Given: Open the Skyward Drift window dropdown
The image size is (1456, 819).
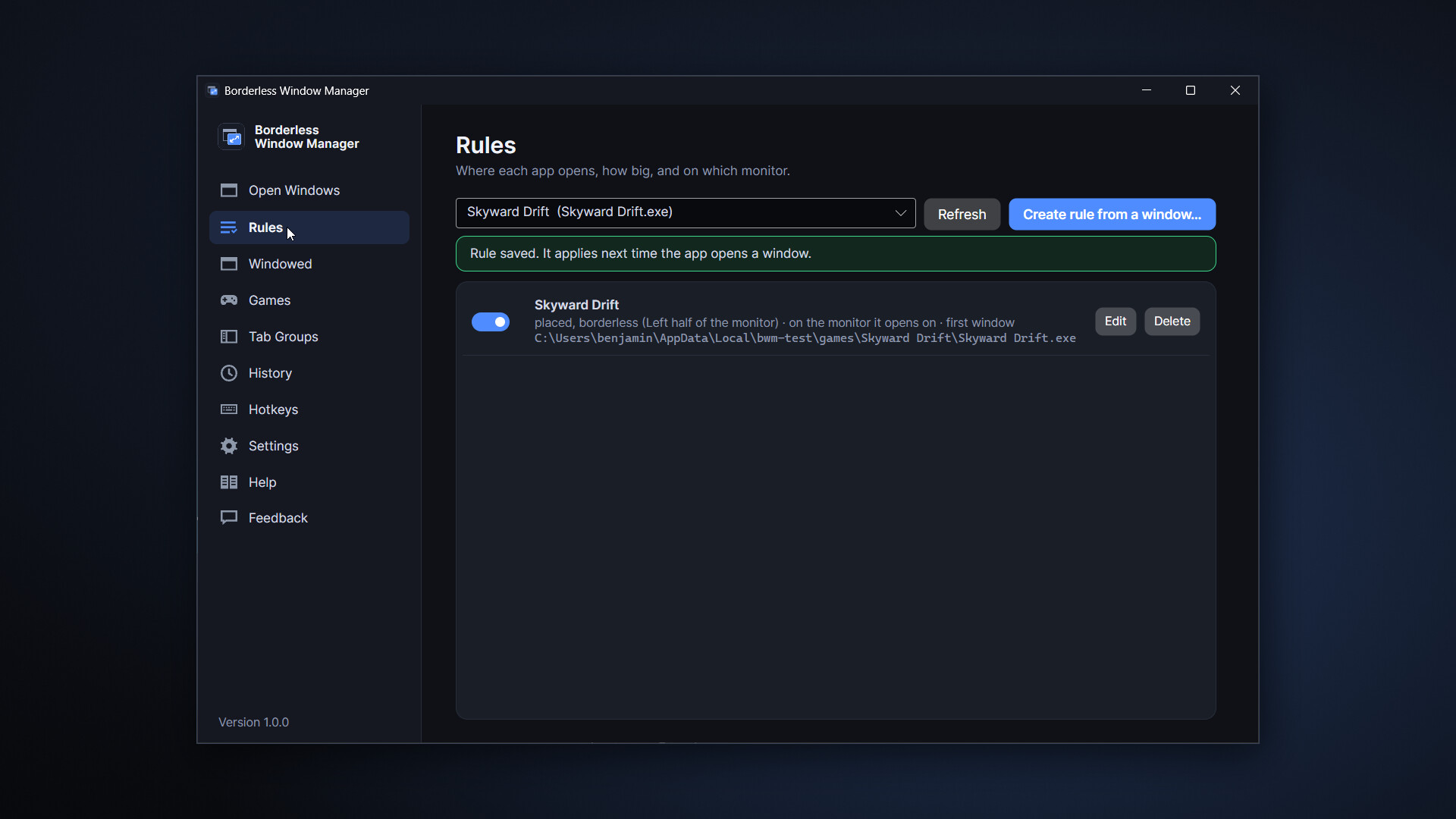Looking at the screenshot, I should point(686,213).
